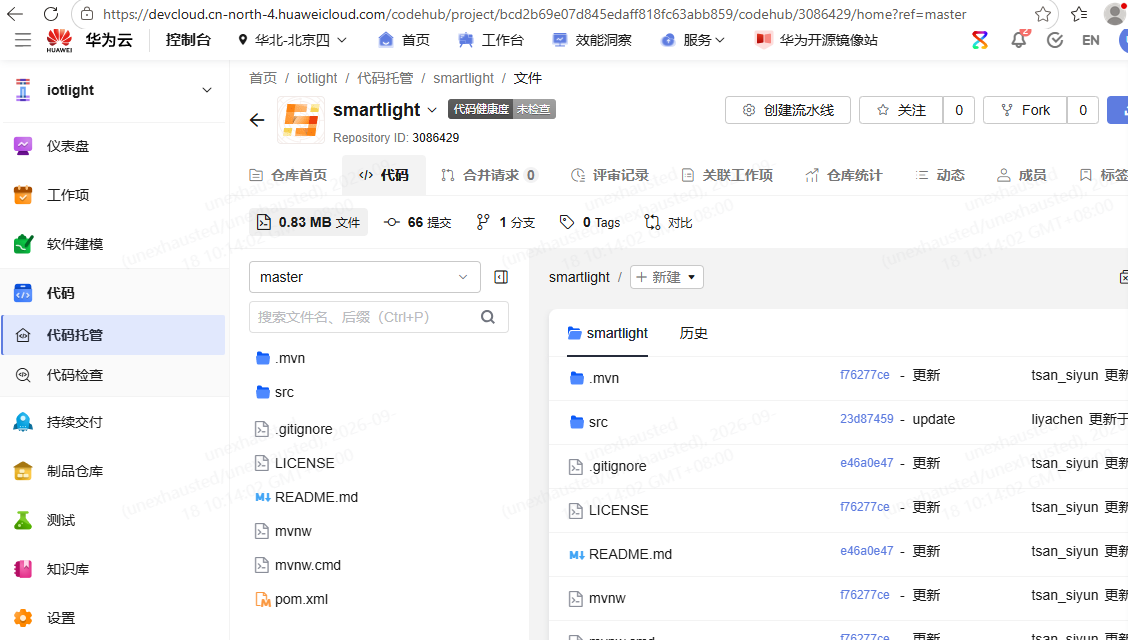
Task: Click the search magnifier icon in file search
Action: [488, 317]
